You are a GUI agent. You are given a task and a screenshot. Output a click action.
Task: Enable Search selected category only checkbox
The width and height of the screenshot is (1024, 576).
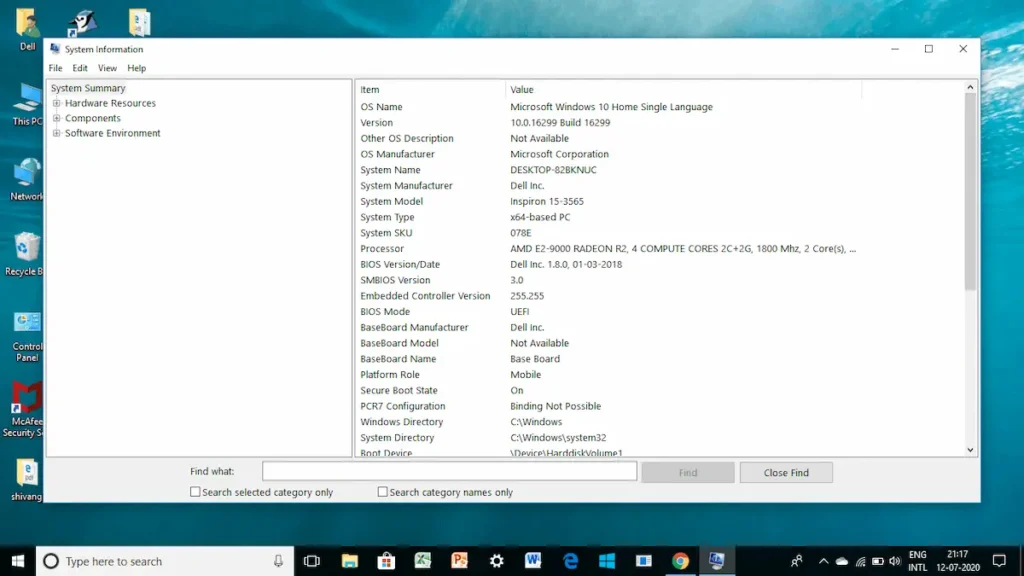[x=195, y=492]
